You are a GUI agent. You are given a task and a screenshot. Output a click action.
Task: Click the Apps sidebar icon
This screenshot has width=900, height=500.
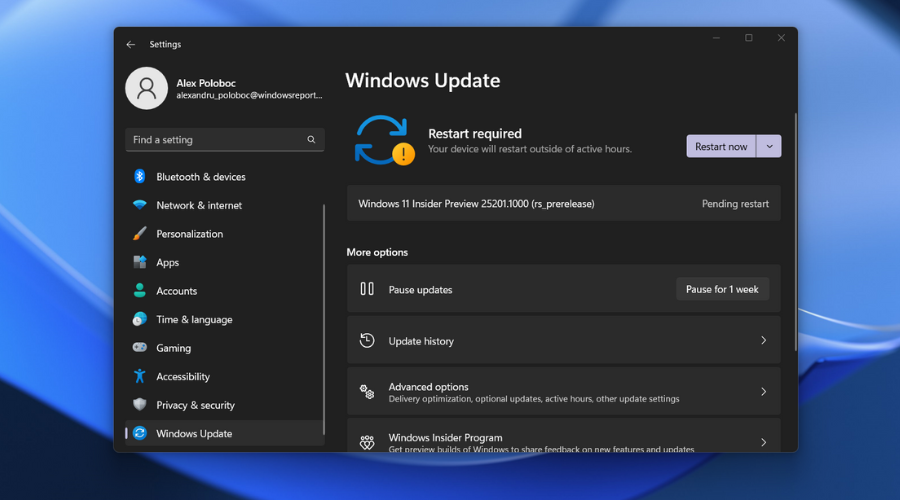139,262
